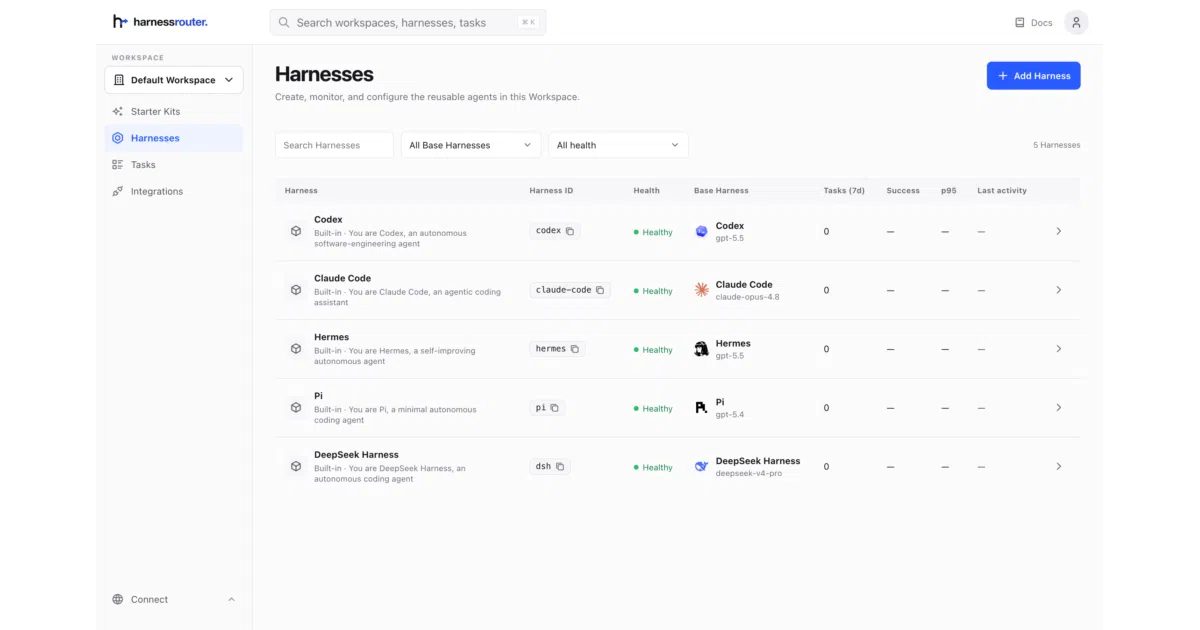The height and width of the screenshot is (630, 1200).
Task: Open Pi row details chevron
Action: point(1059,408)
